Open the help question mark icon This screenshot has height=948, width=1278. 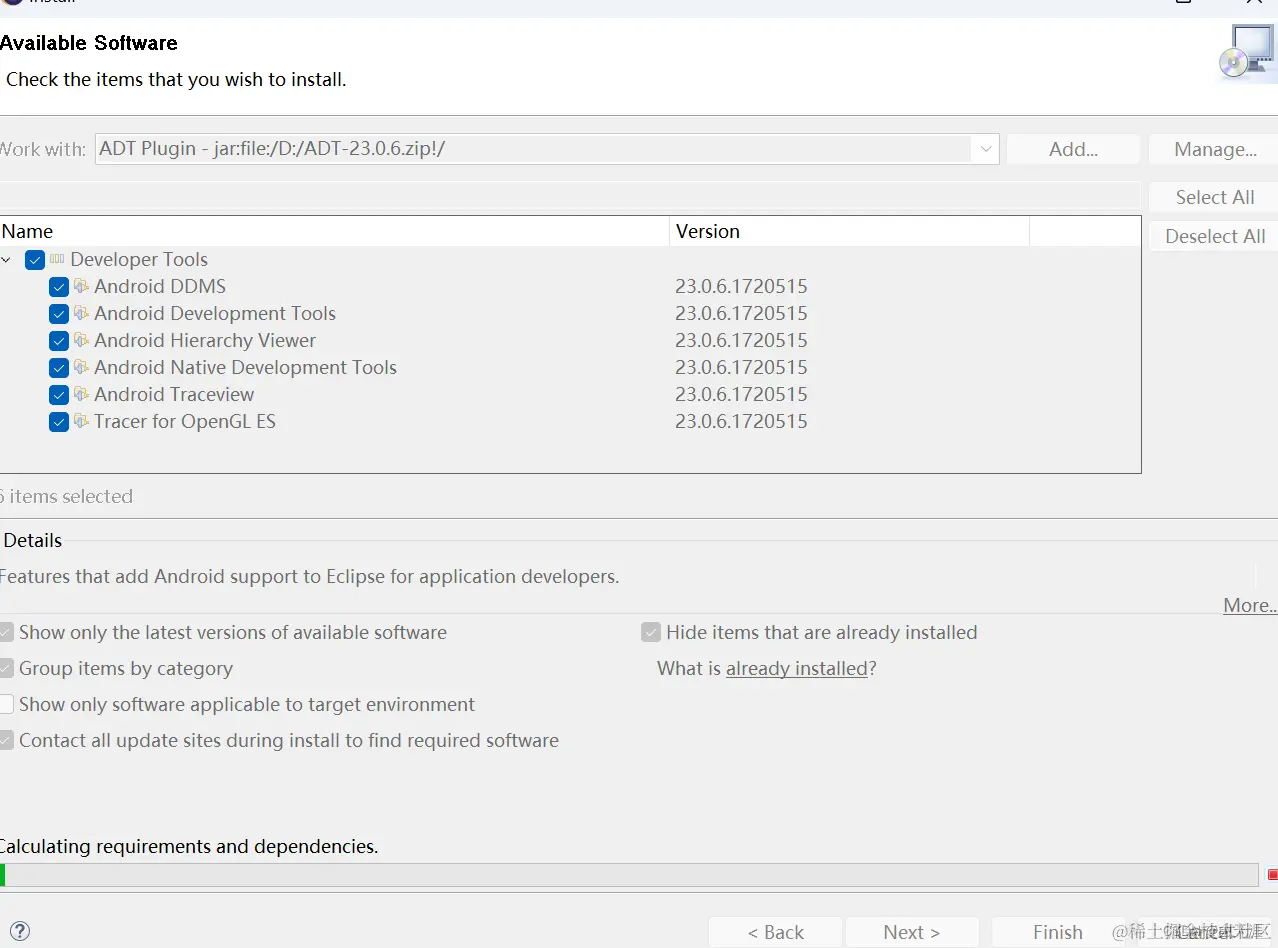[19, 932]
